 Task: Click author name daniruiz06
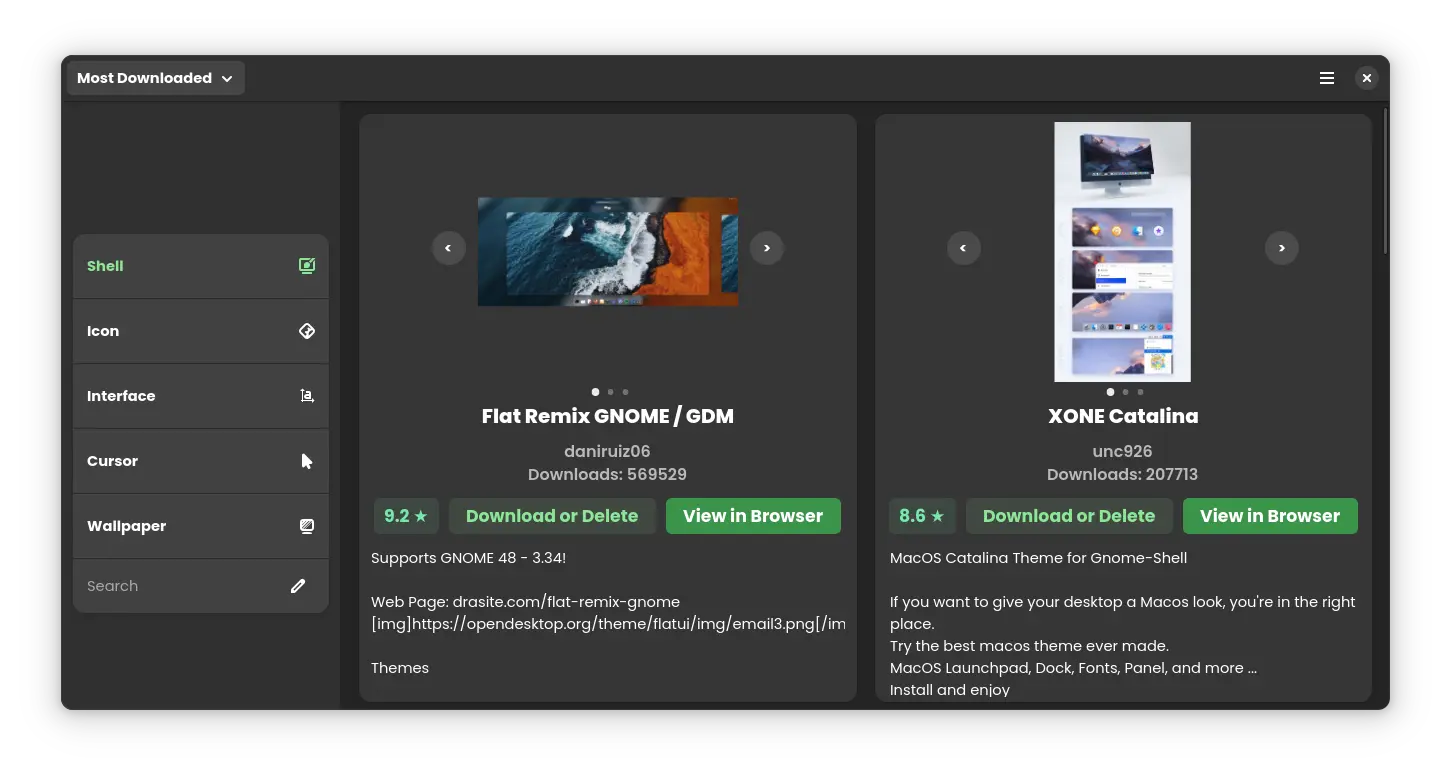pyautogui.click(x=608, y=451)
